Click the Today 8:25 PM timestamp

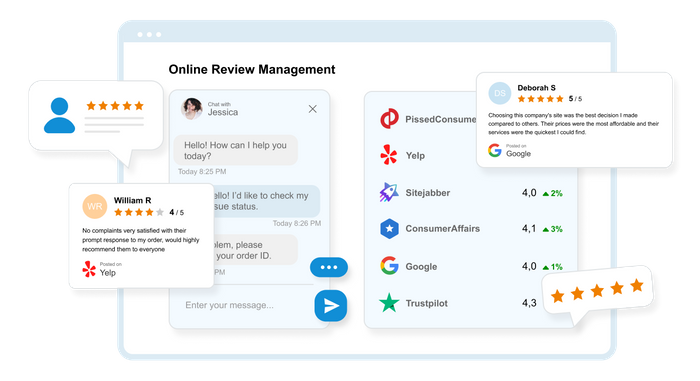click(202, 172)
